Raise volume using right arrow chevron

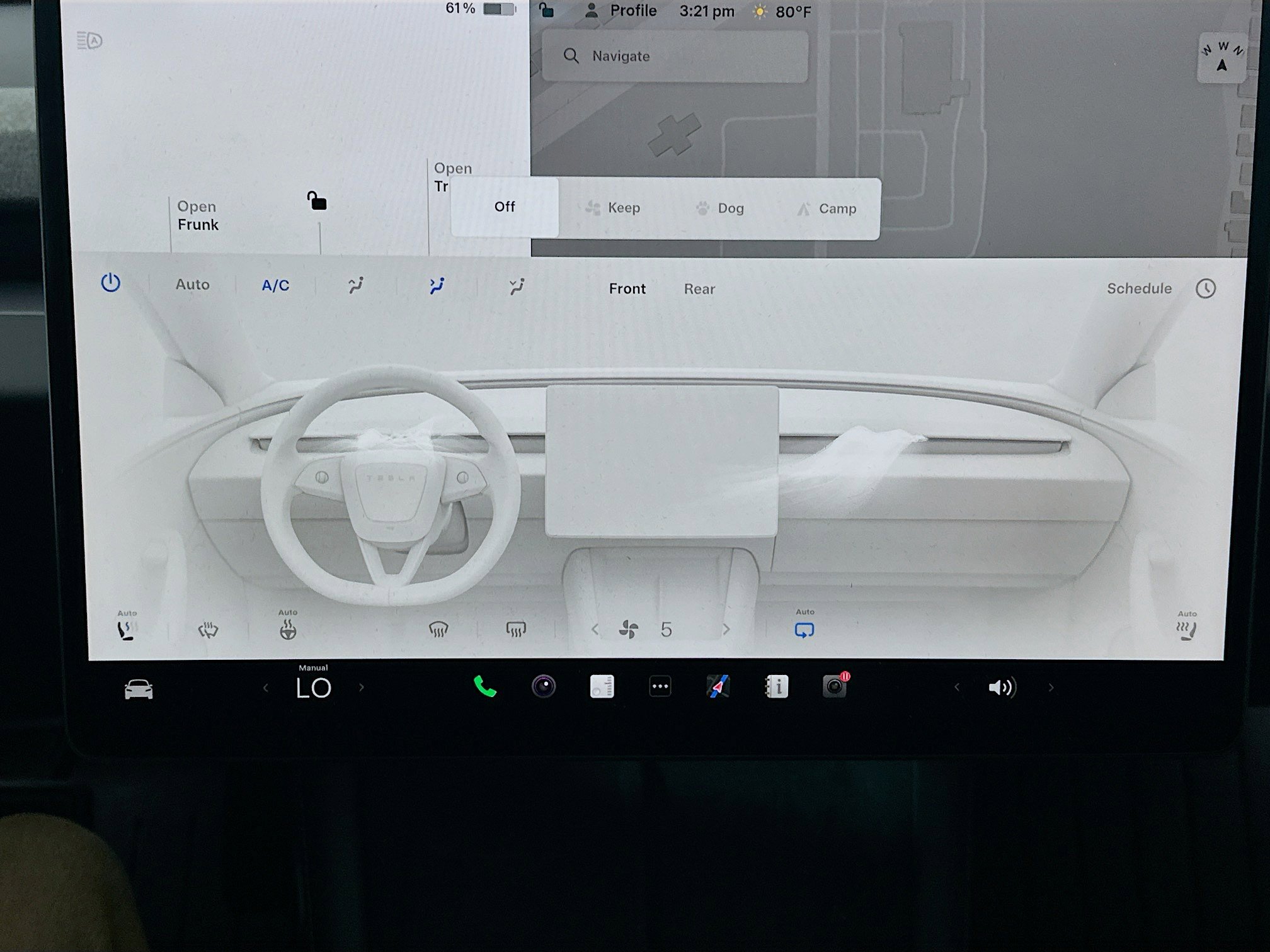coord(1051,687)
